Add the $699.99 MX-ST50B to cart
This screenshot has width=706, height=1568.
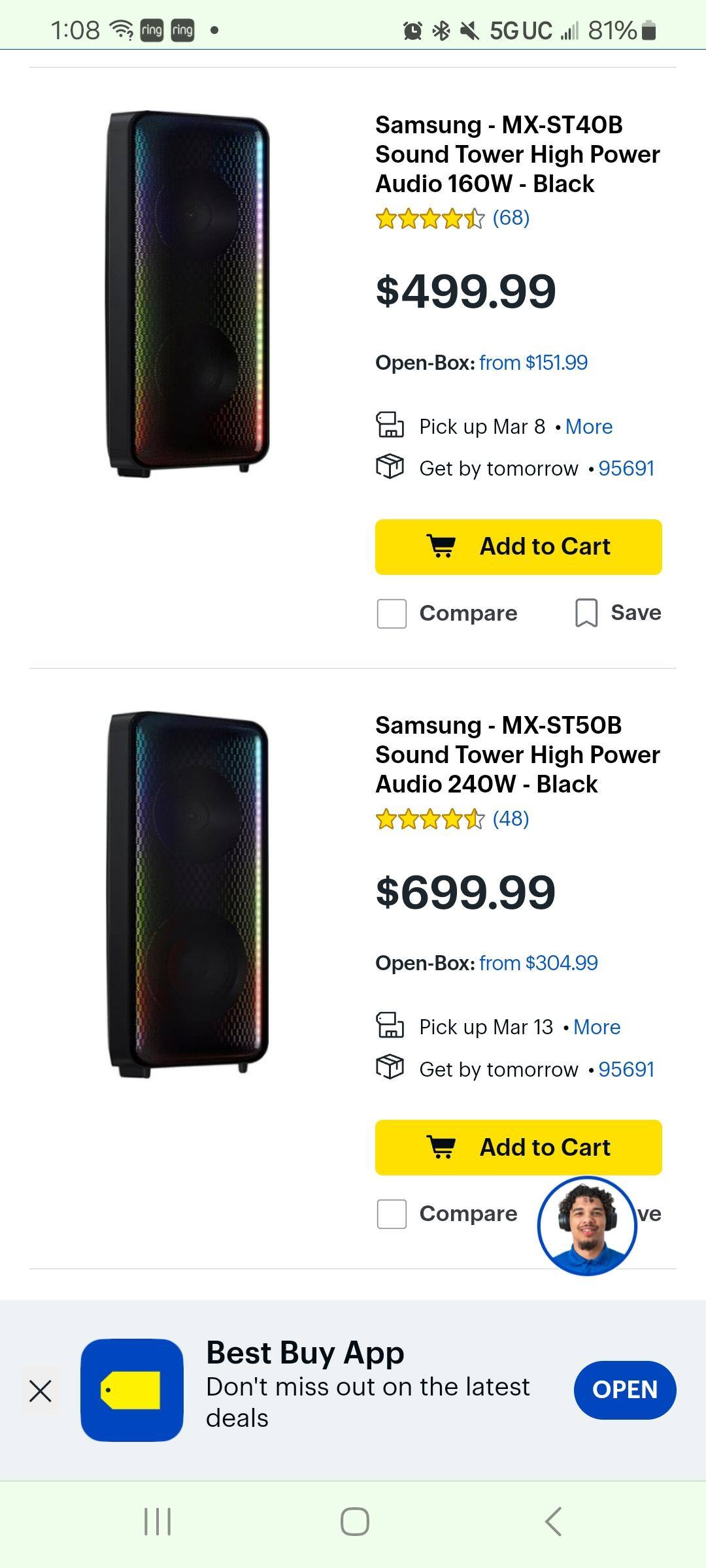pos(518,1147)
